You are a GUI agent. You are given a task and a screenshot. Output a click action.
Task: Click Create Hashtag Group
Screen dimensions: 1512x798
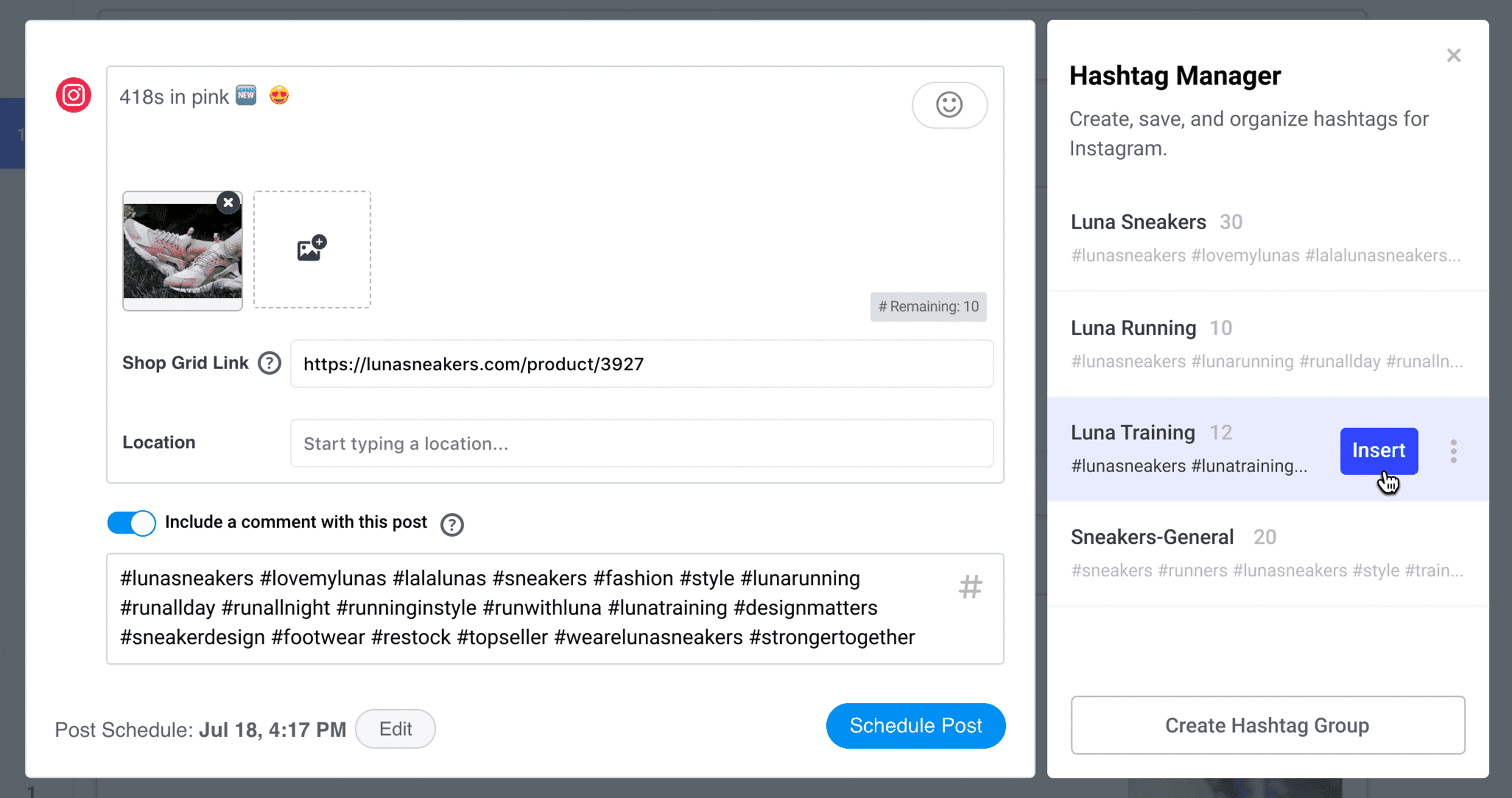(1267, 726)
